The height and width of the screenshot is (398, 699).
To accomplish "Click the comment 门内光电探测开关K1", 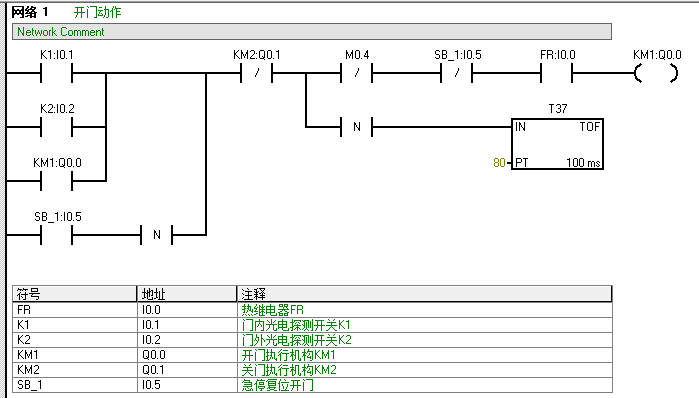I will tap(296, 325).
